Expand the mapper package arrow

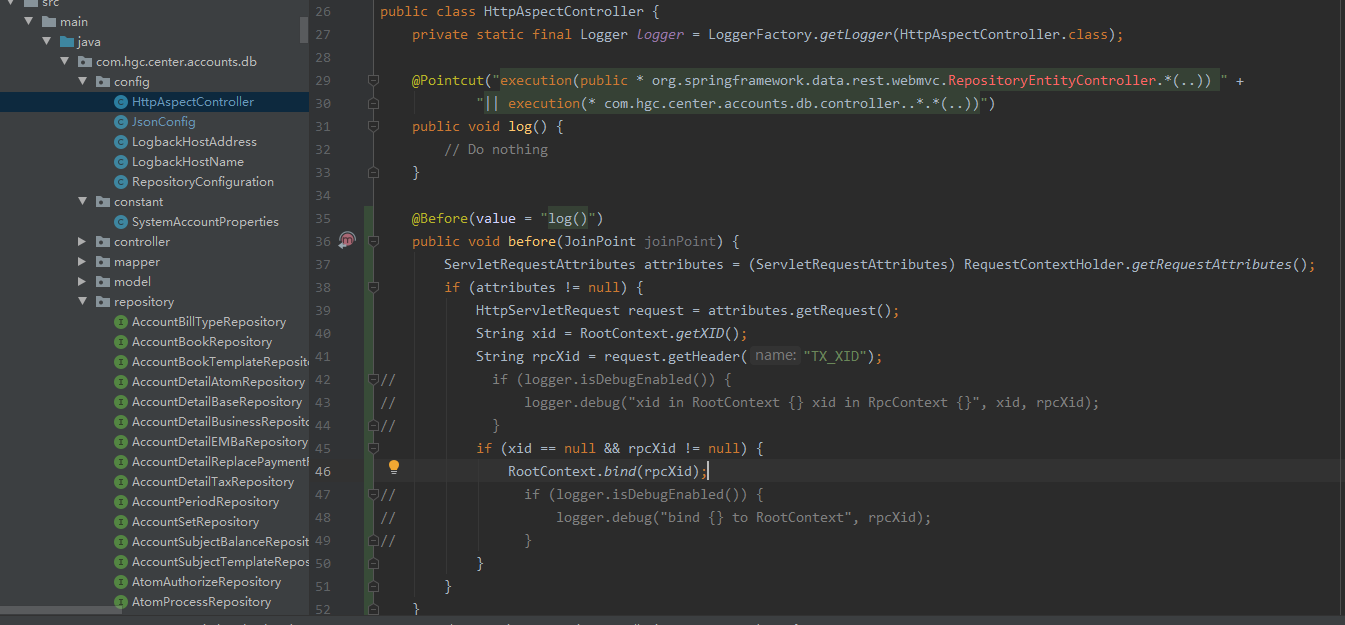point(83,262)
